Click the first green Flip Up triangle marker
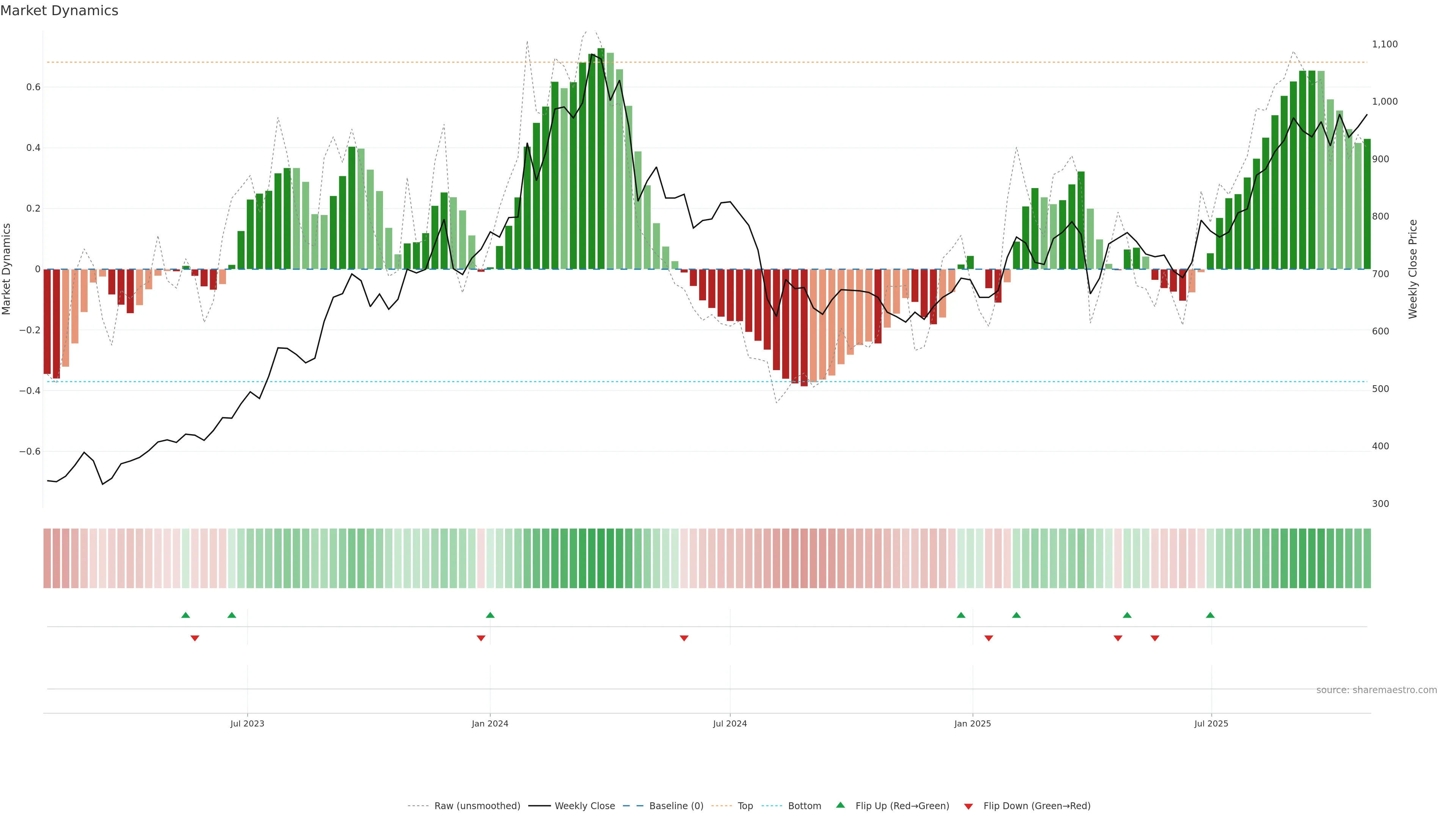The height and width of the screenshot is (819, 1456). pyautogui.click(x=185, y=615)
